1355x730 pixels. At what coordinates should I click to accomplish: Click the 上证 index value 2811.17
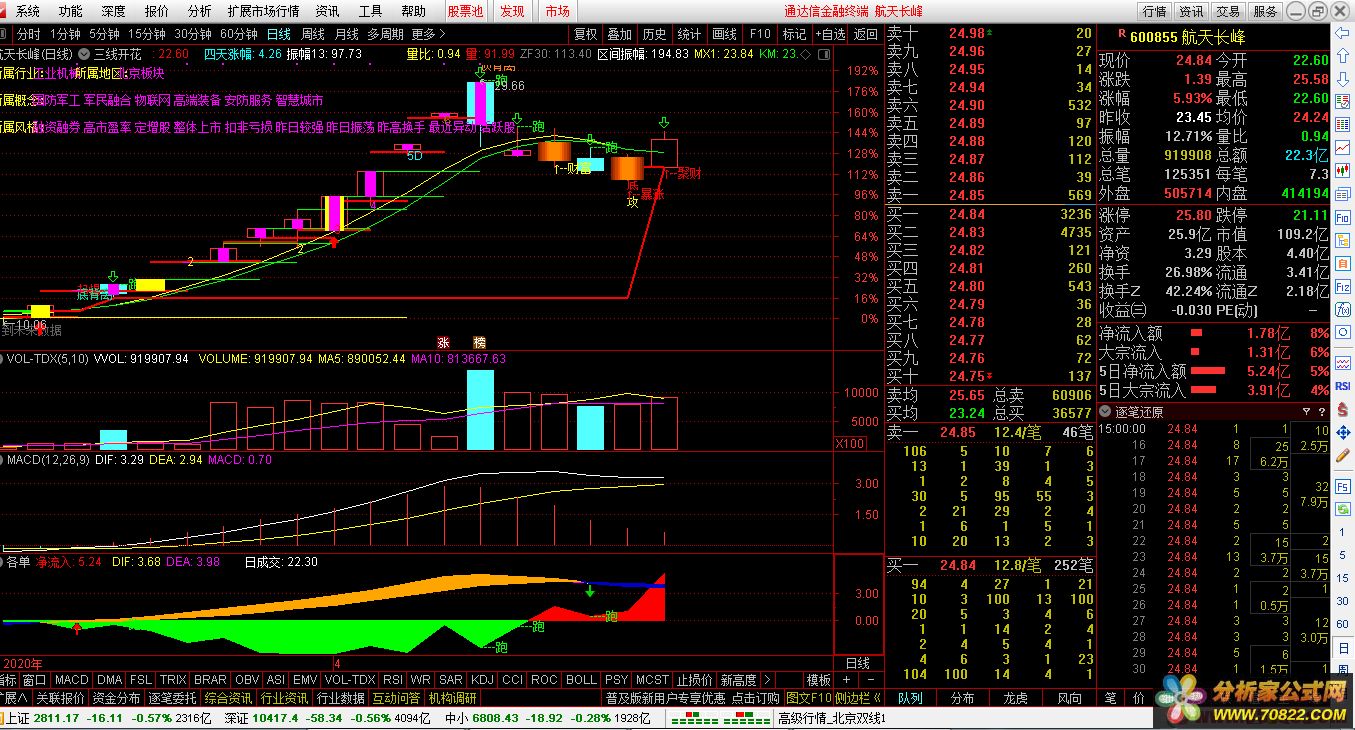[x=56, y=718]
